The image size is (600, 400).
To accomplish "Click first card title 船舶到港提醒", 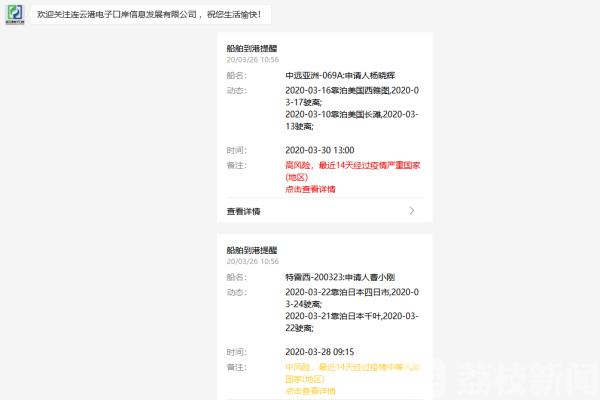I will (252, 49).
